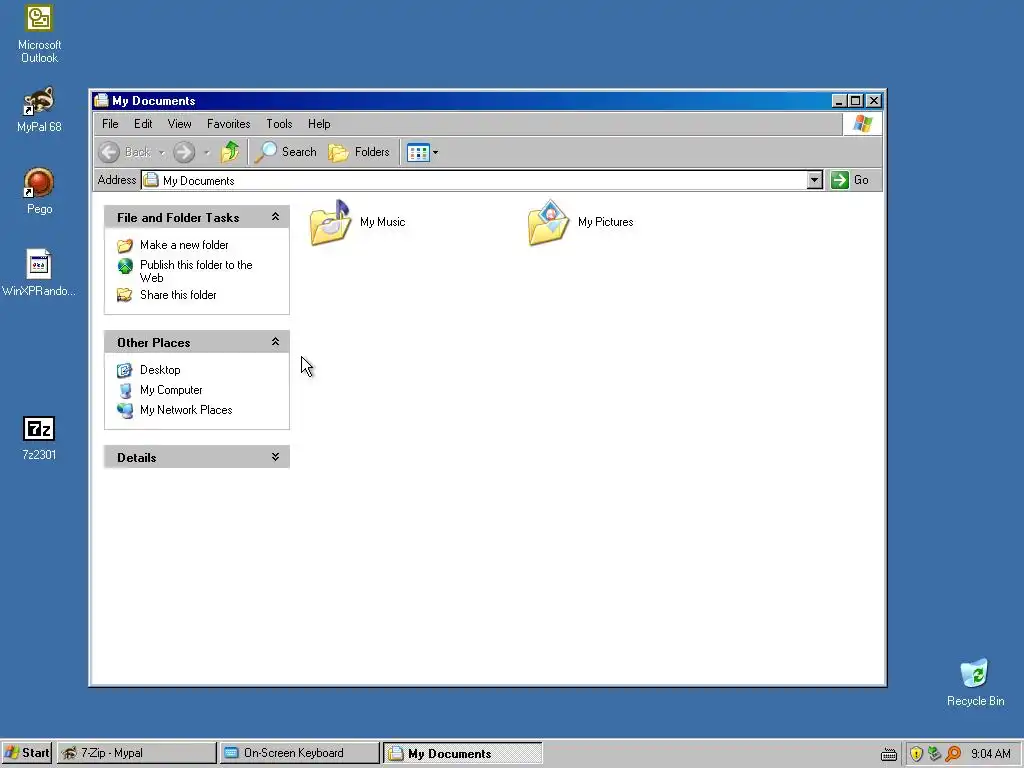Image resolution: width=1024 pixels, height=768 pixels.
Task: Go to My Computer in Other Places
Action: (x=171, y=391)
